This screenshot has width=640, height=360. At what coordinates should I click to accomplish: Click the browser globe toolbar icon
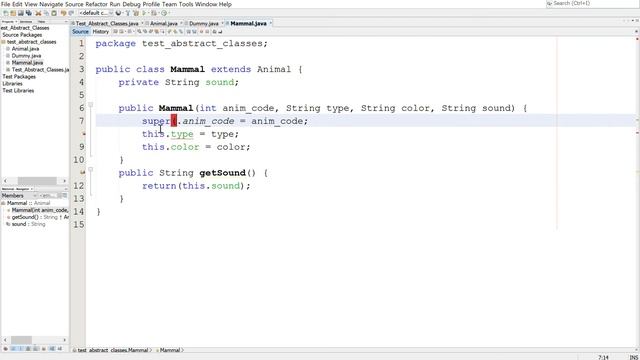point(118,13)
